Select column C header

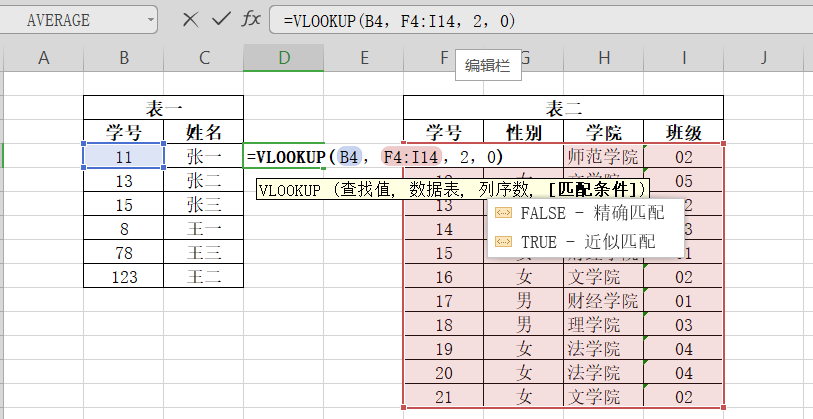204,58
